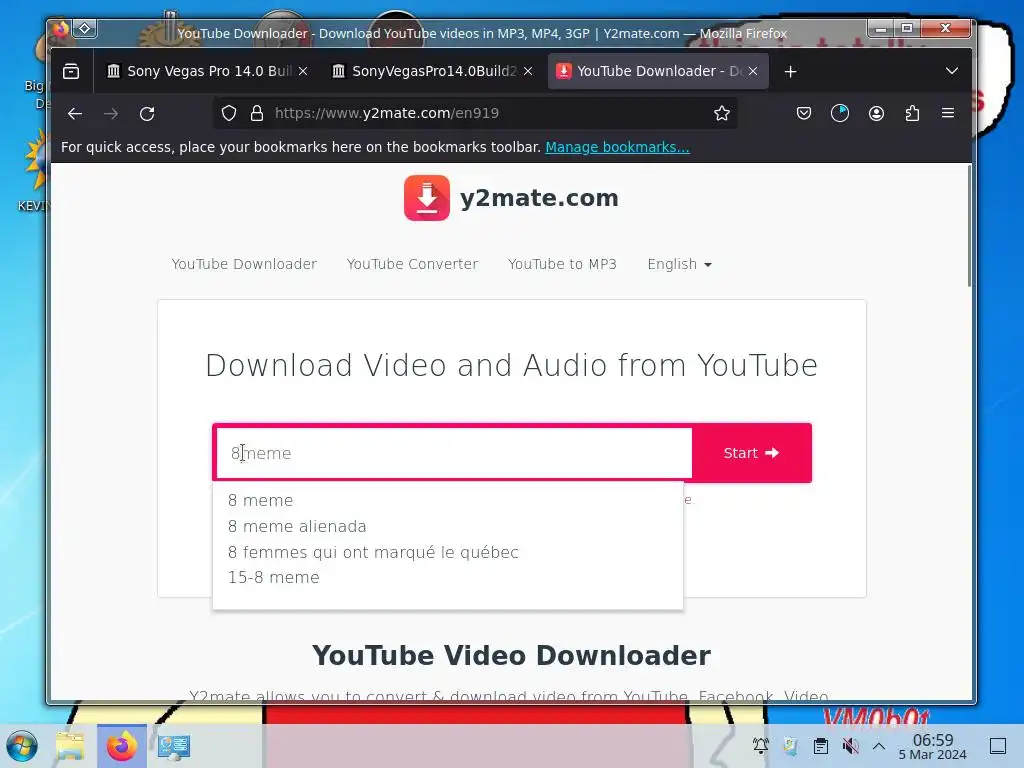Close the SonyVegasPro14.0Build2 tab
The height and width of the screenshot is (768, 1024).
coord(528,71)
